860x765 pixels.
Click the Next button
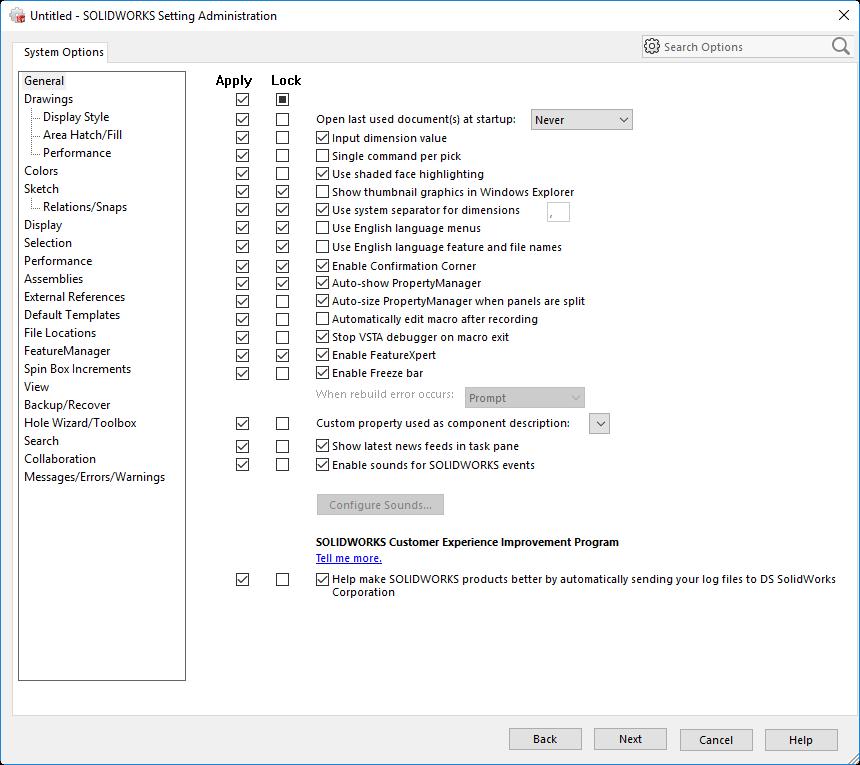(630, 739)
